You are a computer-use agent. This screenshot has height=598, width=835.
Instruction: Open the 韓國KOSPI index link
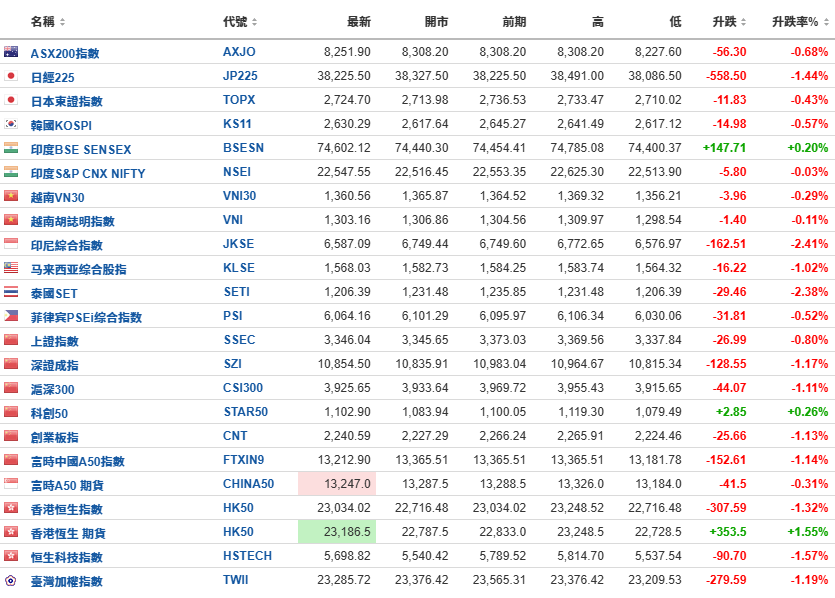61,125
